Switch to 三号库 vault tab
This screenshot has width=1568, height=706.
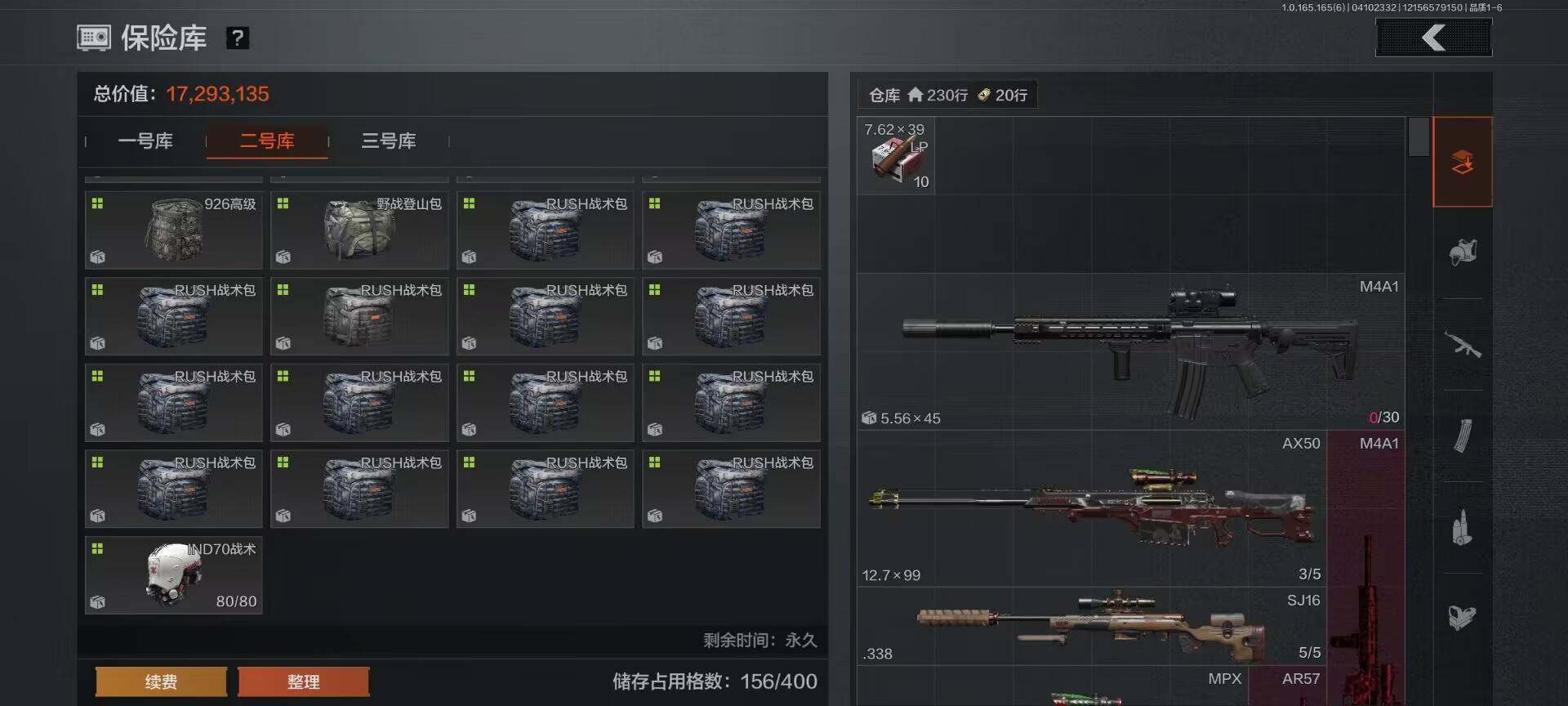[x=389, y=141]
